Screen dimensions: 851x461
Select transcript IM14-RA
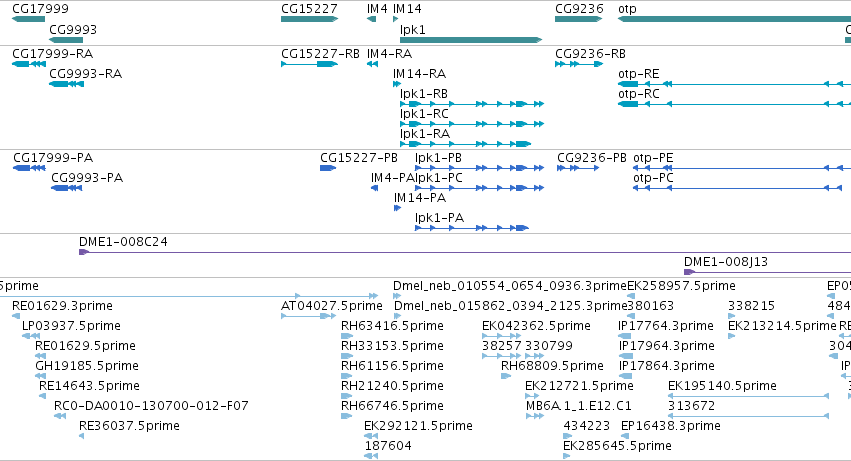click(x=420, y=74)
